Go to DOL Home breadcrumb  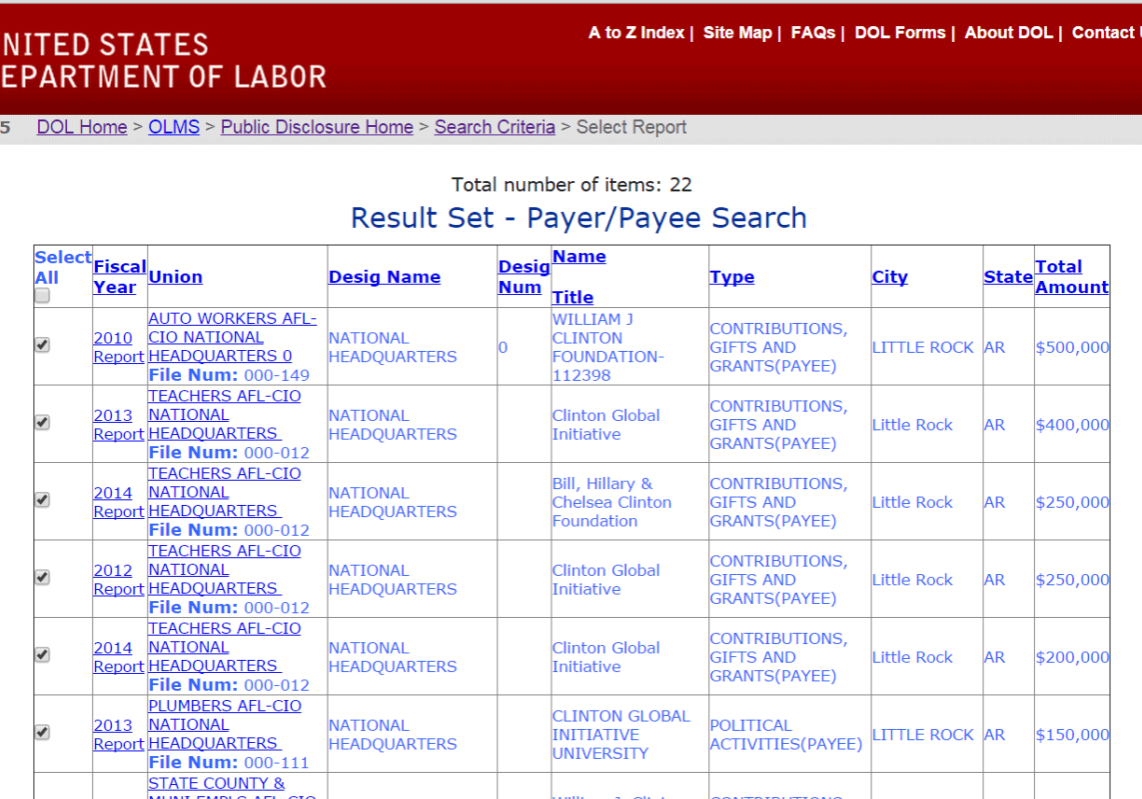(x=82, y=127)
